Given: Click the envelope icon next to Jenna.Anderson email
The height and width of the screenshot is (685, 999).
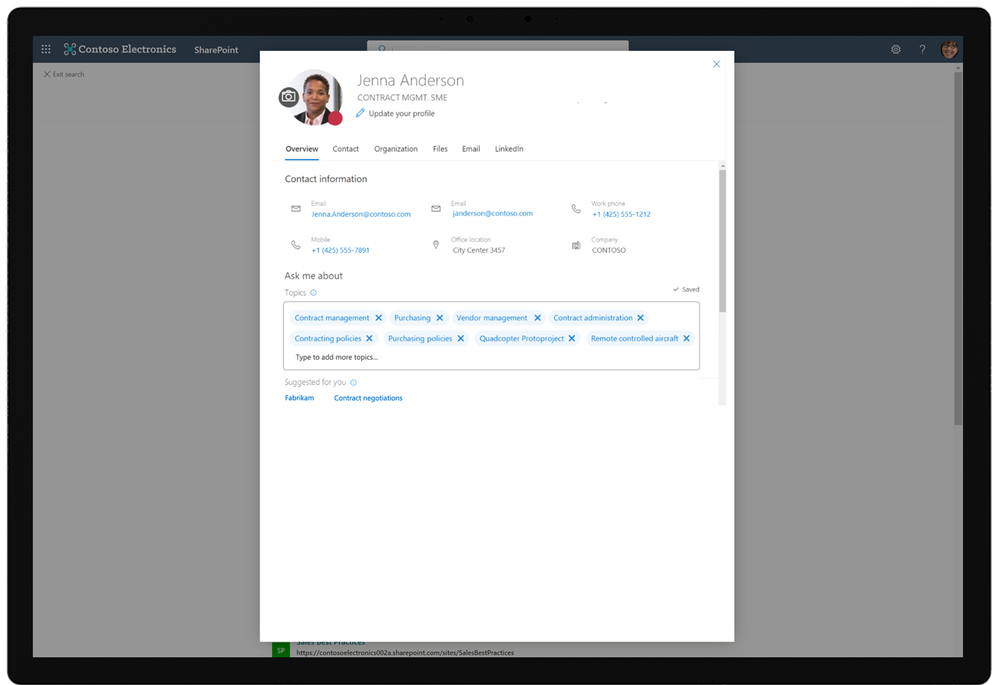Looking at the screenshot, I should pyautogui.click(x=296, y=208).
